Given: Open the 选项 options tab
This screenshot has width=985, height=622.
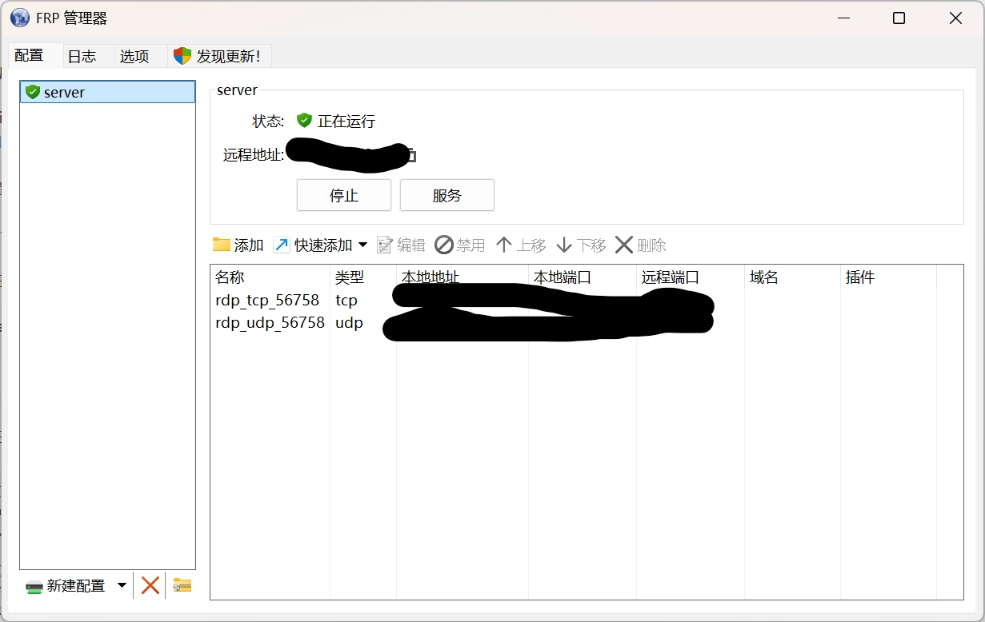Looking at the screenshot, I should point(134,56).
